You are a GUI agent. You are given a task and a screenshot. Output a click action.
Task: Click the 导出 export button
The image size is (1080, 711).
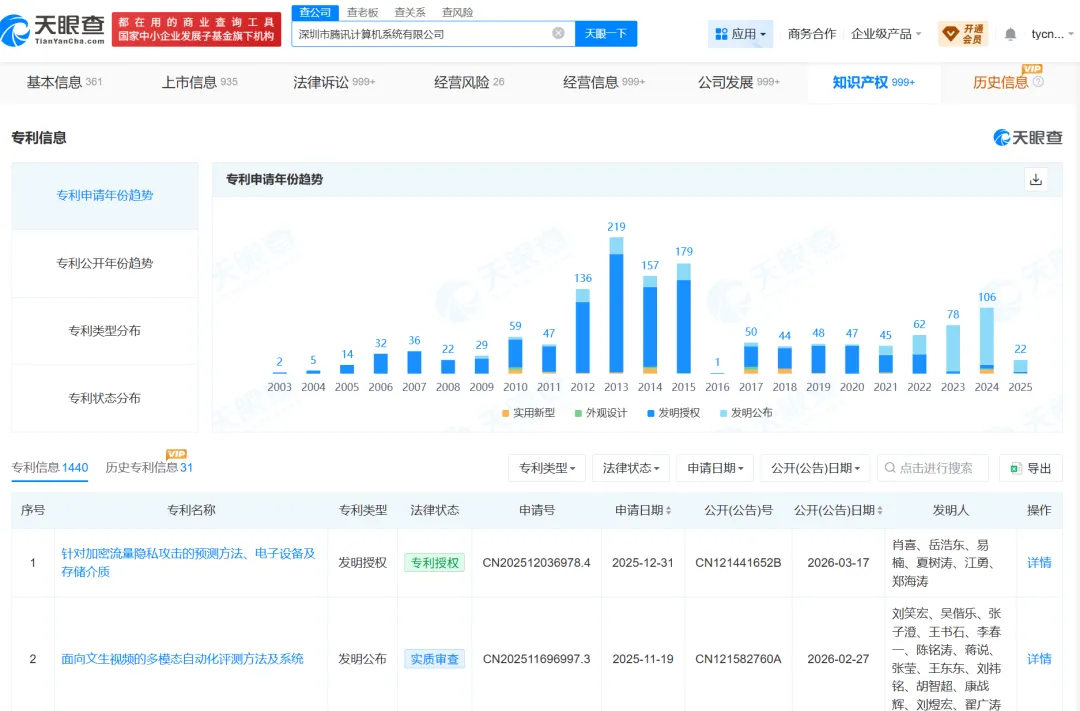click(1030, 468)
